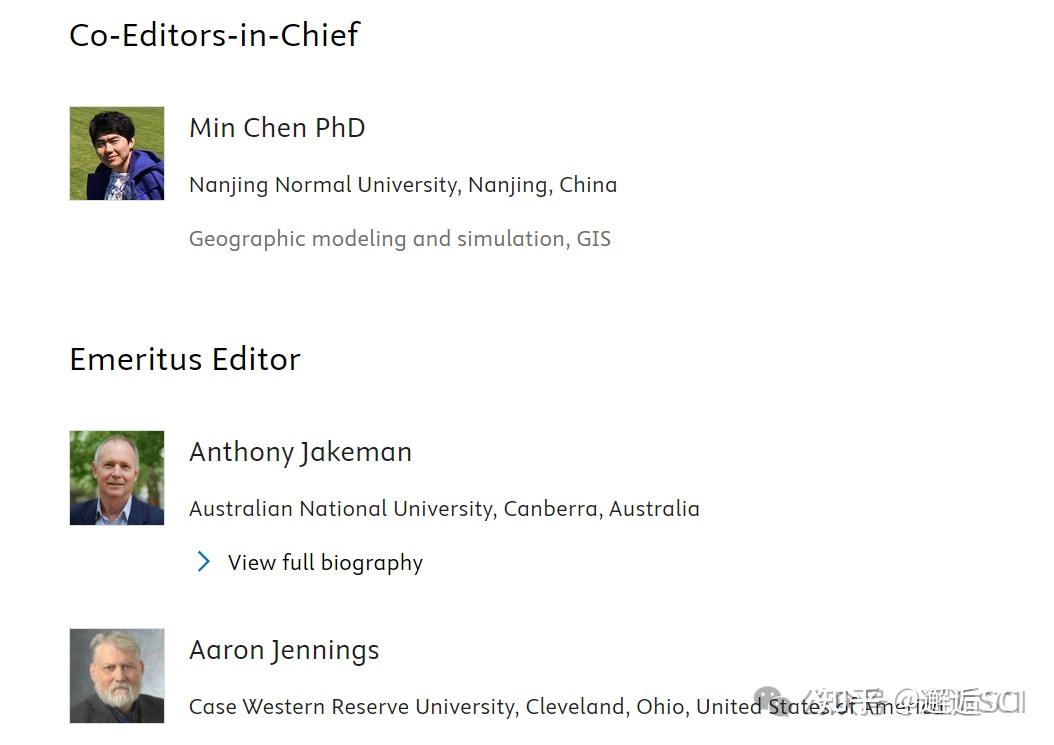The height and width of the screenshot is (745, 1054).
Task: Click the Co-Editors-in-Chief section heading
Action: tap(214, 35)
